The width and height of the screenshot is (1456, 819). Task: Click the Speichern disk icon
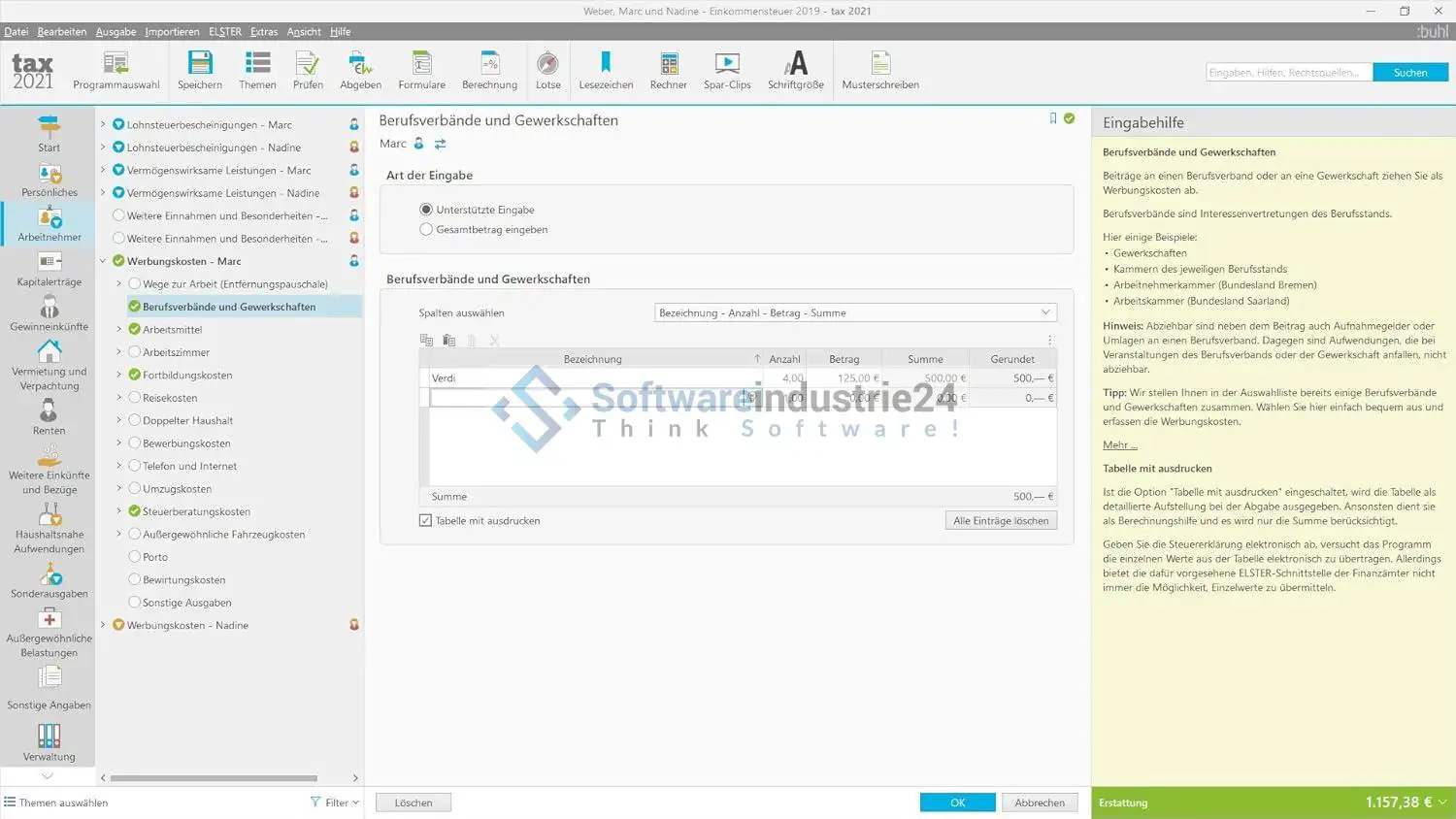(200, 64)
